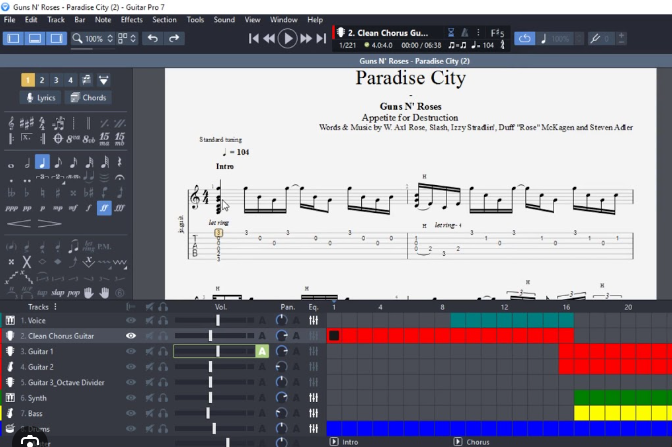Choose the fortissimo (ff) dynamic icon
672x447 pixels.
[104, 208]
